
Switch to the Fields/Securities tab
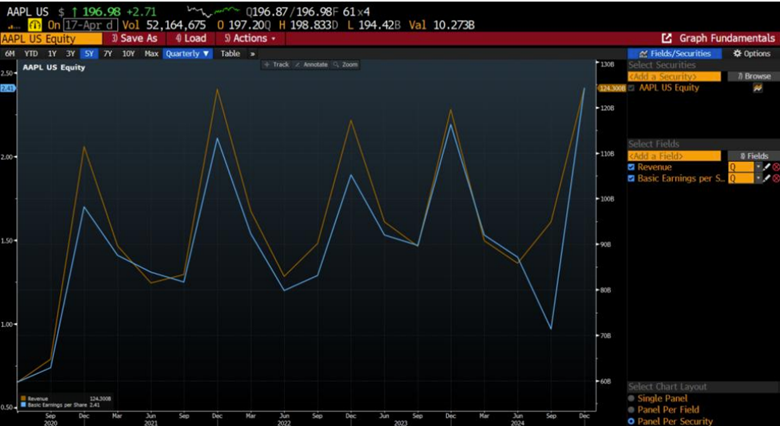pos(675,54)
